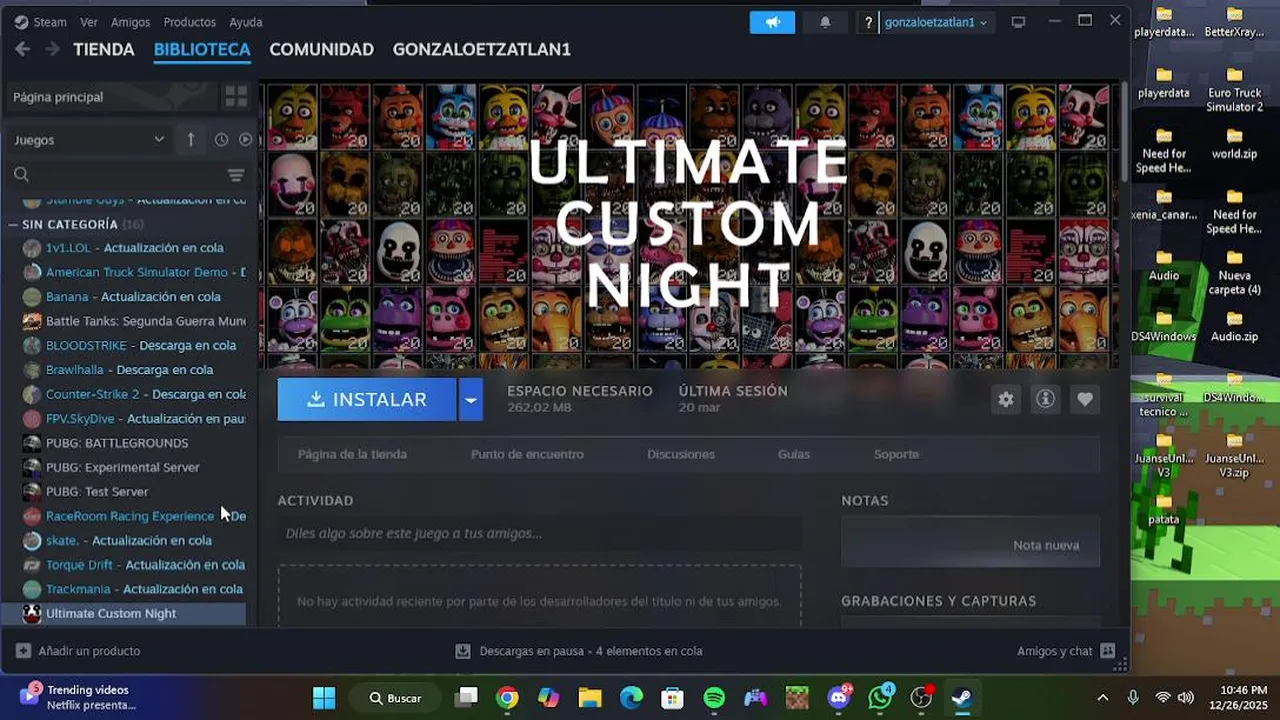Open Punto de encuentro link

coord(527,454)
